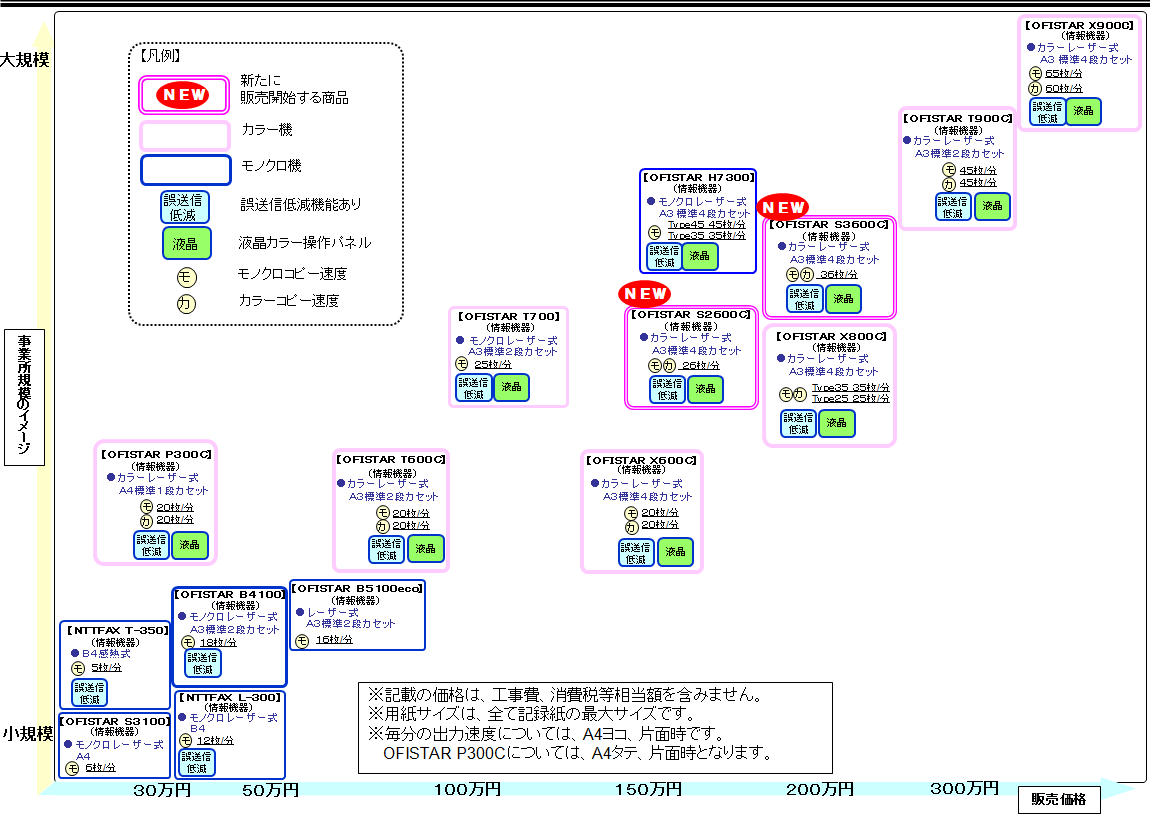1150x814 pixels.
Task: Click the 300万円 price axis label
Action: (x=964, y=789)
